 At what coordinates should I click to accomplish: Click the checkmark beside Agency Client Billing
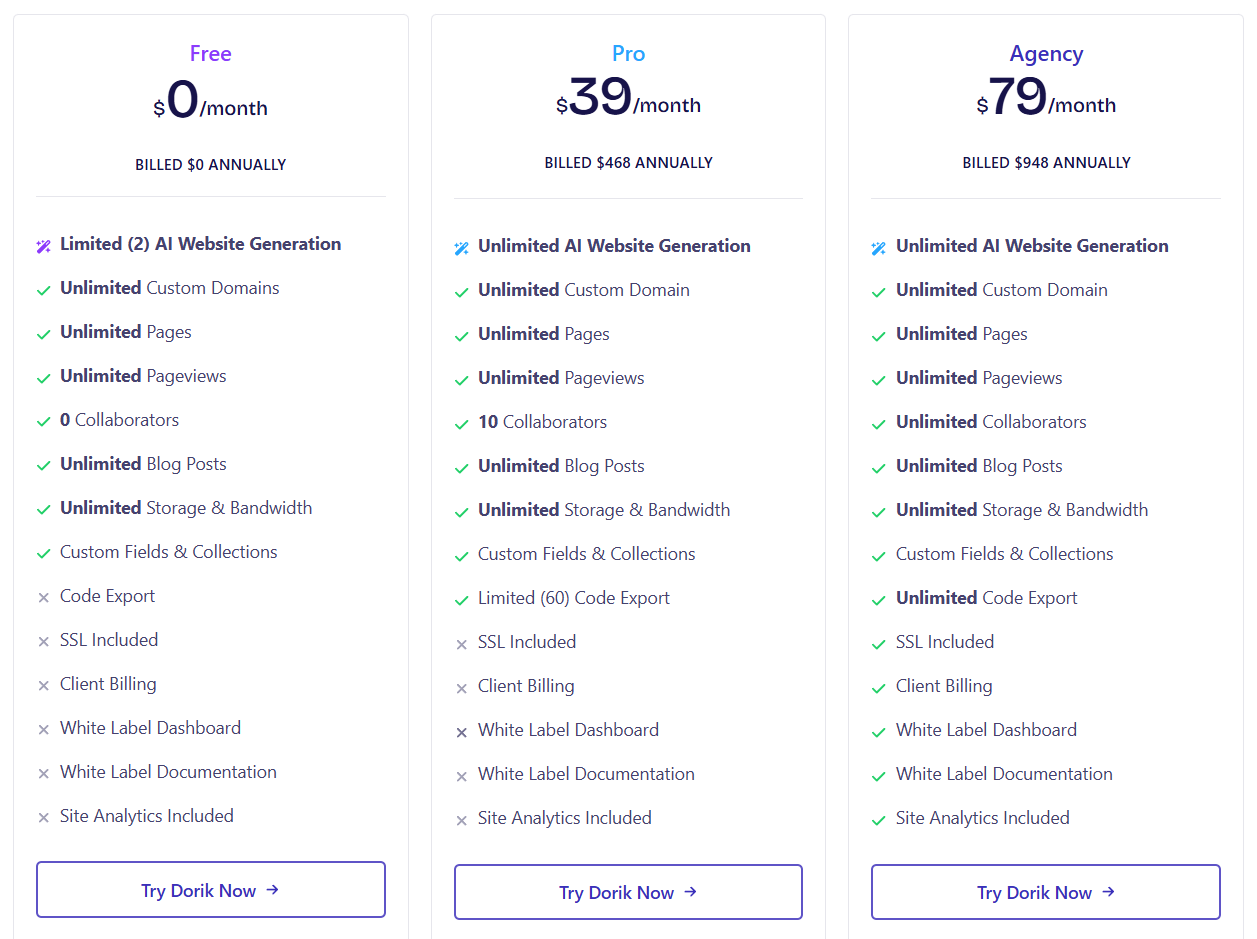(x=879, y=688)
